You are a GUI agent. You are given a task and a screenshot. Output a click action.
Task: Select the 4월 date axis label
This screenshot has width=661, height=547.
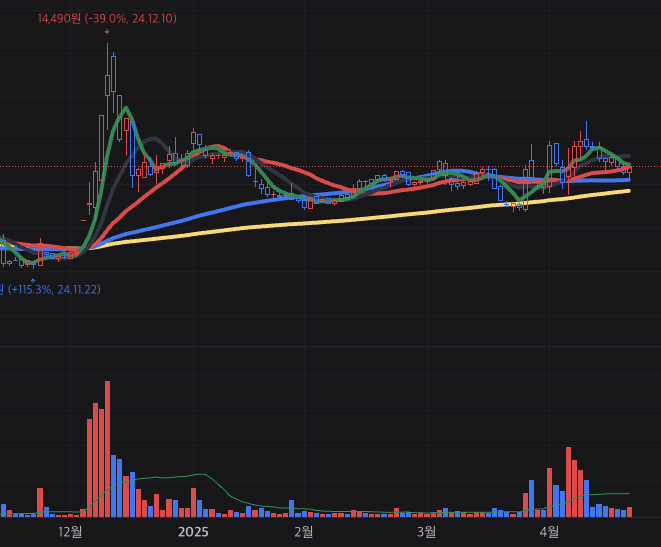(549, 532)
